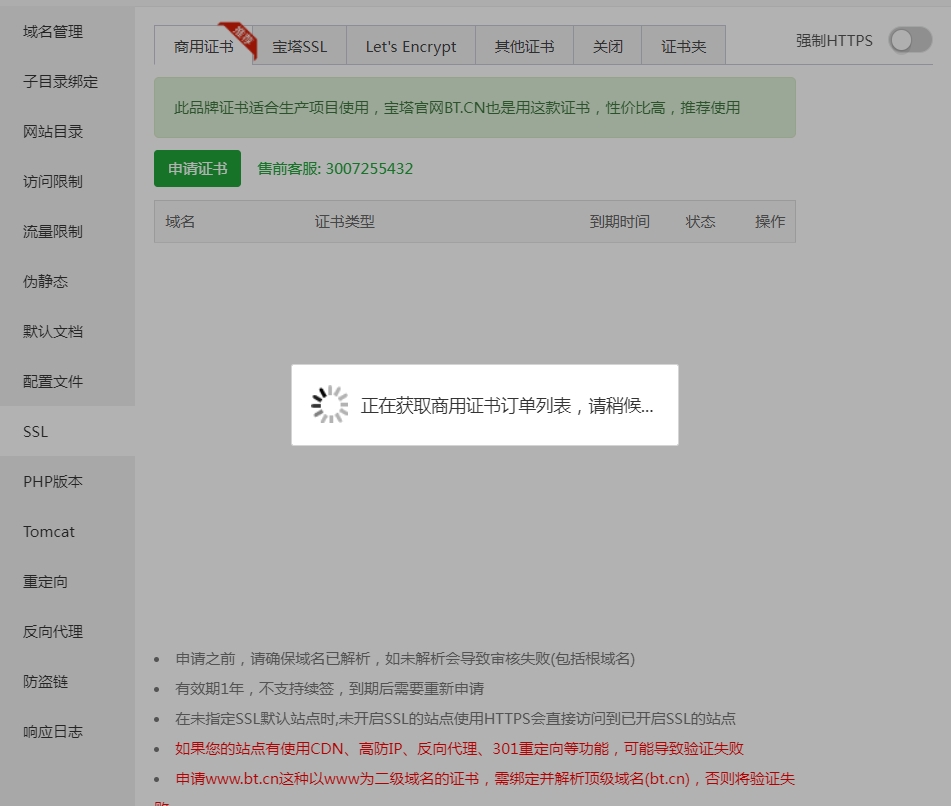
Task: Click the 域名 column header
Action: click(180, 221)
